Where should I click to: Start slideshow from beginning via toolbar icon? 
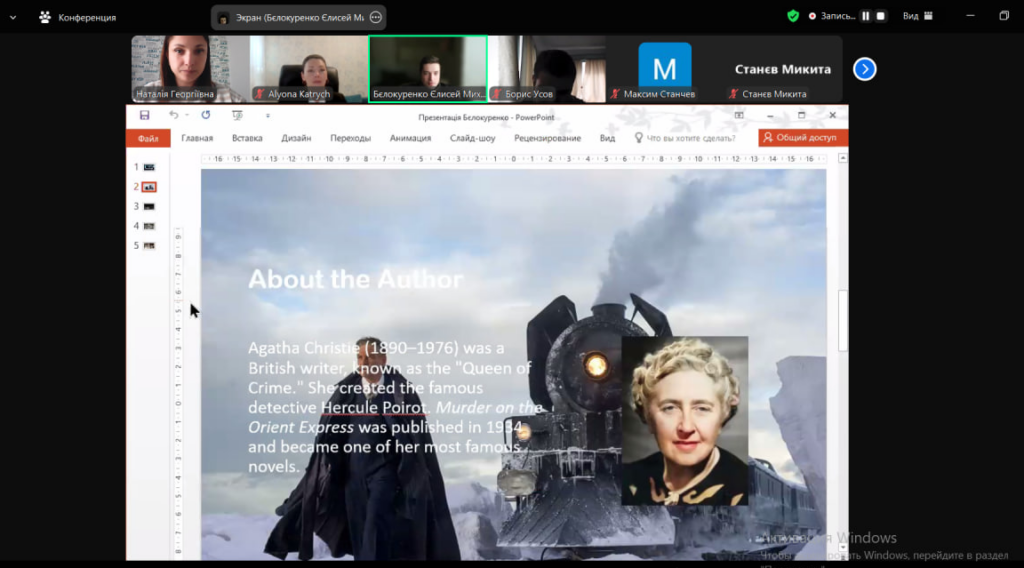tap(237, 116)
